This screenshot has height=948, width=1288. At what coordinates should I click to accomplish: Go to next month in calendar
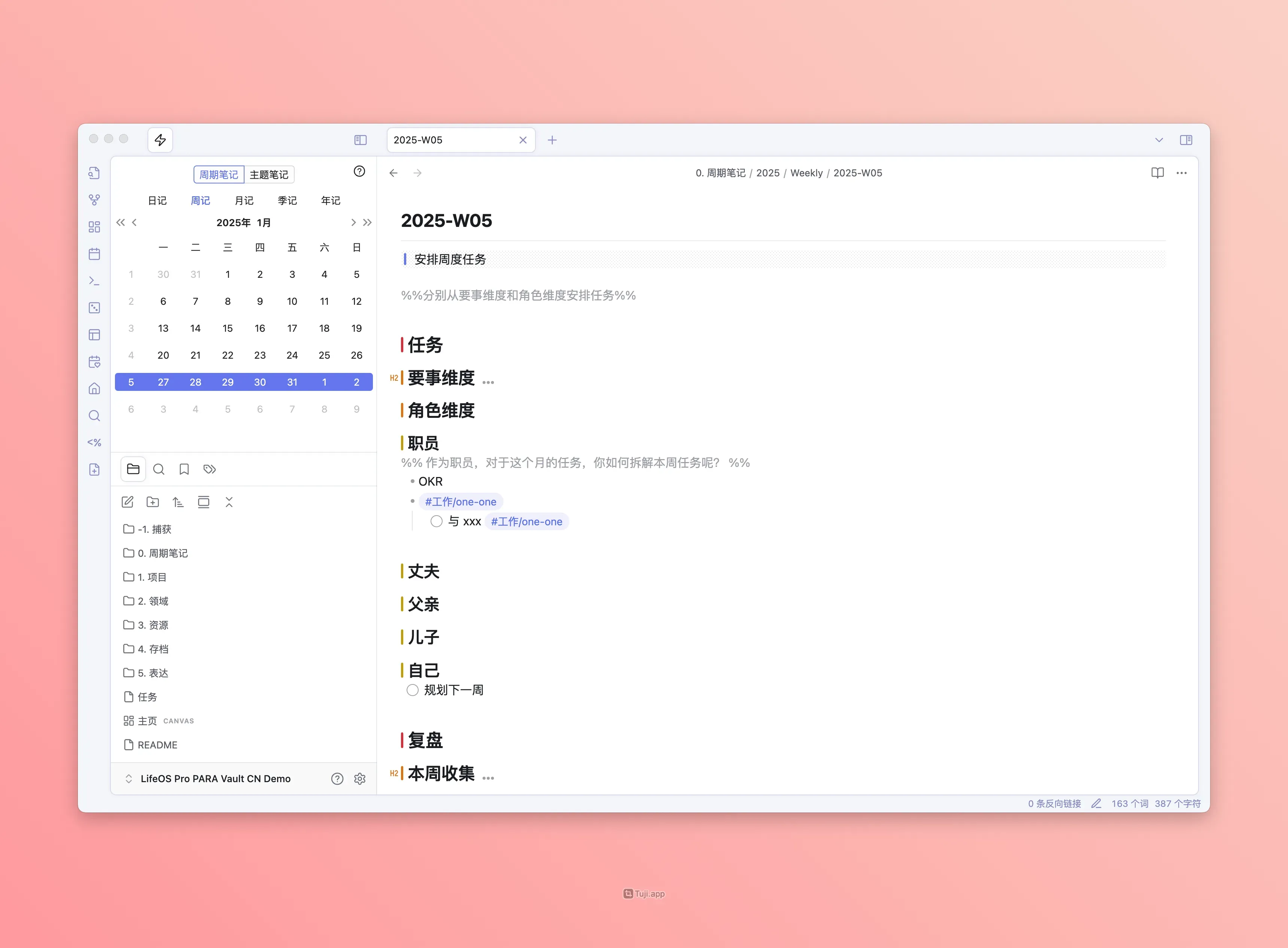pyautogui.click(x=353, y=223)
